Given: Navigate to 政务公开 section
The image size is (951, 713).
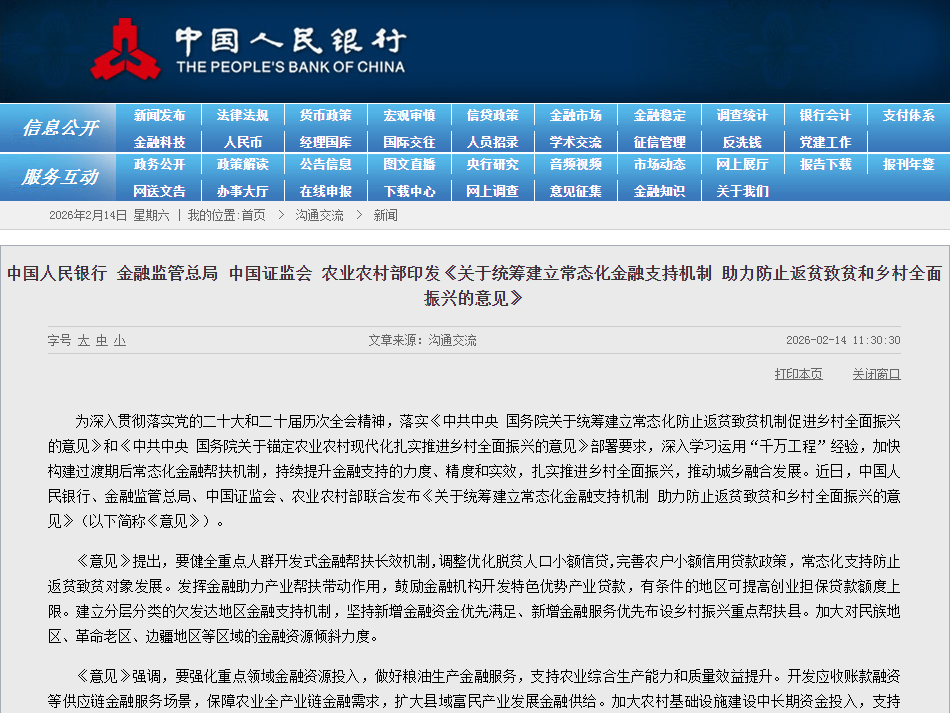Looking at the screenshot, I should point(160,165).
